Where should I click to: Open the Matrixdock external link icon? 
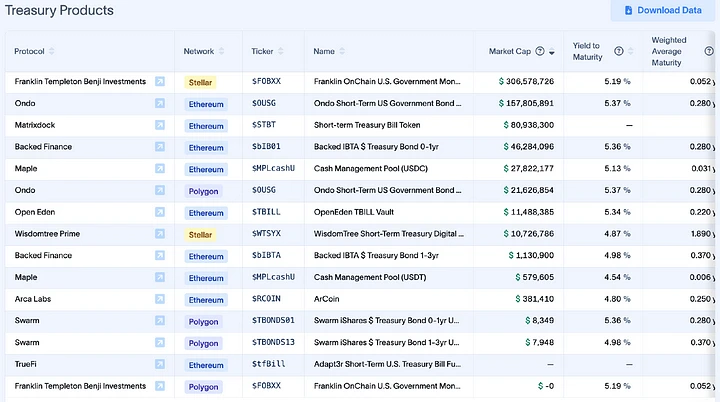pos(160,125)
